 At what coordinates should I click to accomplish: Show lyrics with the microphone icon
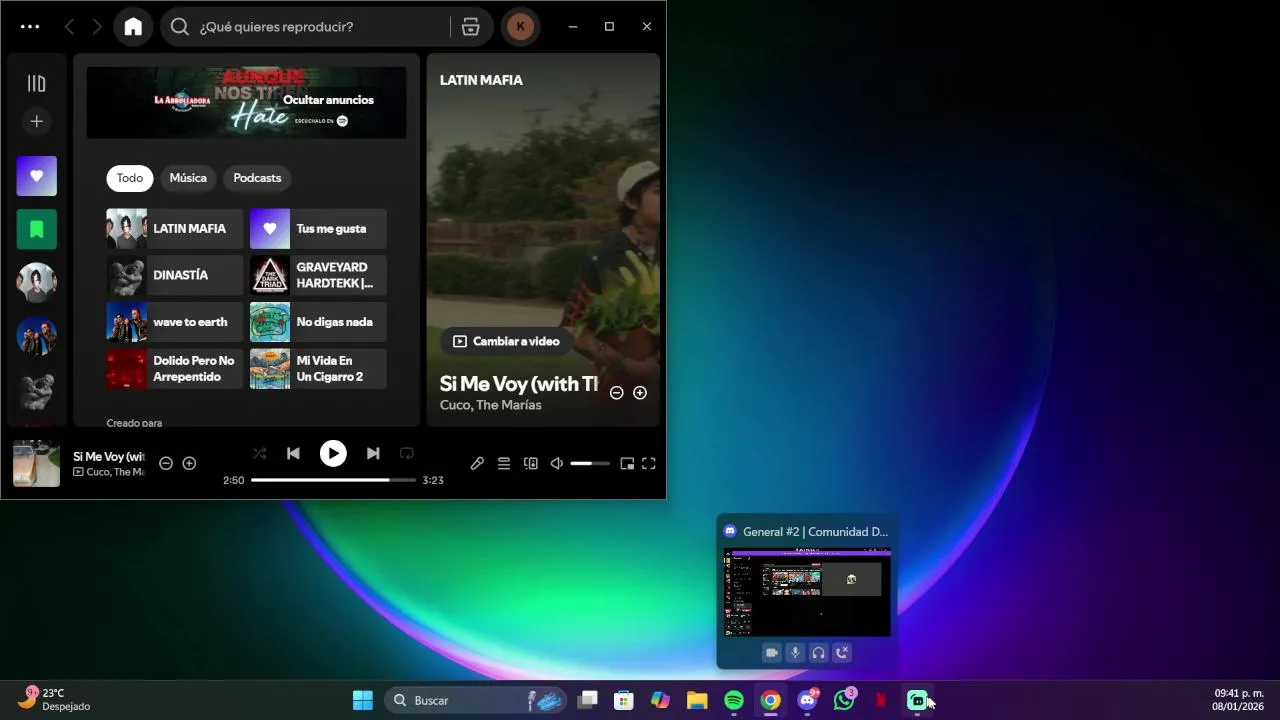coord(477,463)
